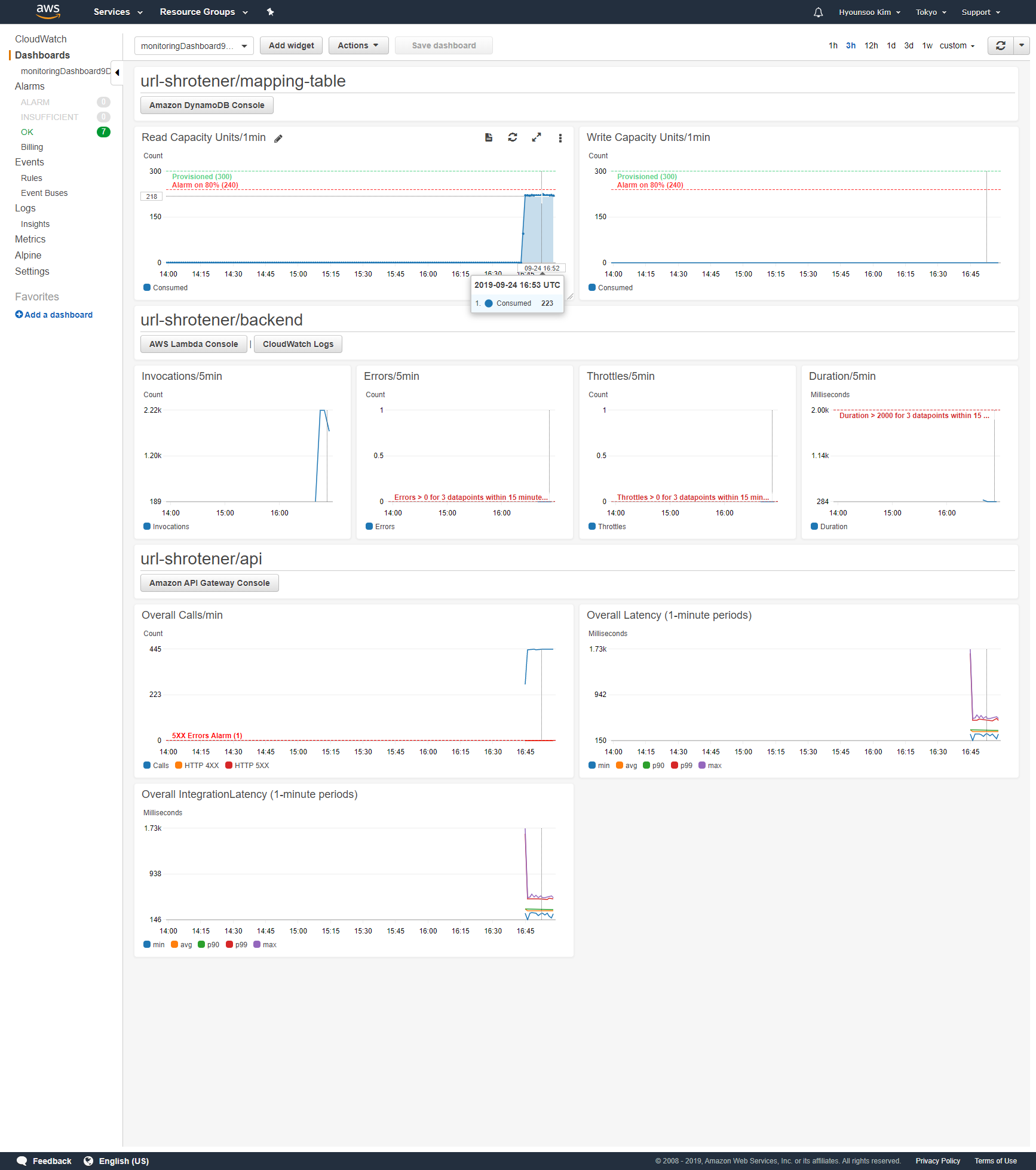The image size is (1036, 1170).
Task: Click the Add widget button
Action: [x=292, y=45]
